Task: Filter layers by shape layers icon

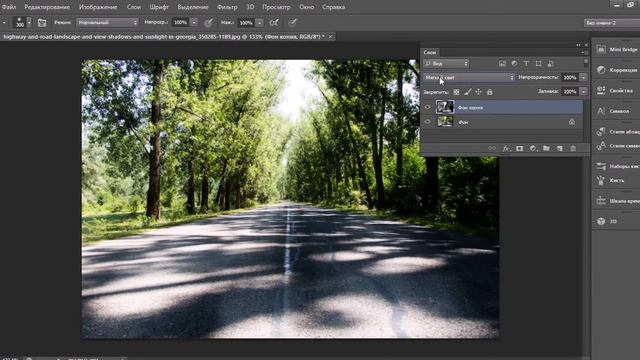Action: click(x=538, y=64)
